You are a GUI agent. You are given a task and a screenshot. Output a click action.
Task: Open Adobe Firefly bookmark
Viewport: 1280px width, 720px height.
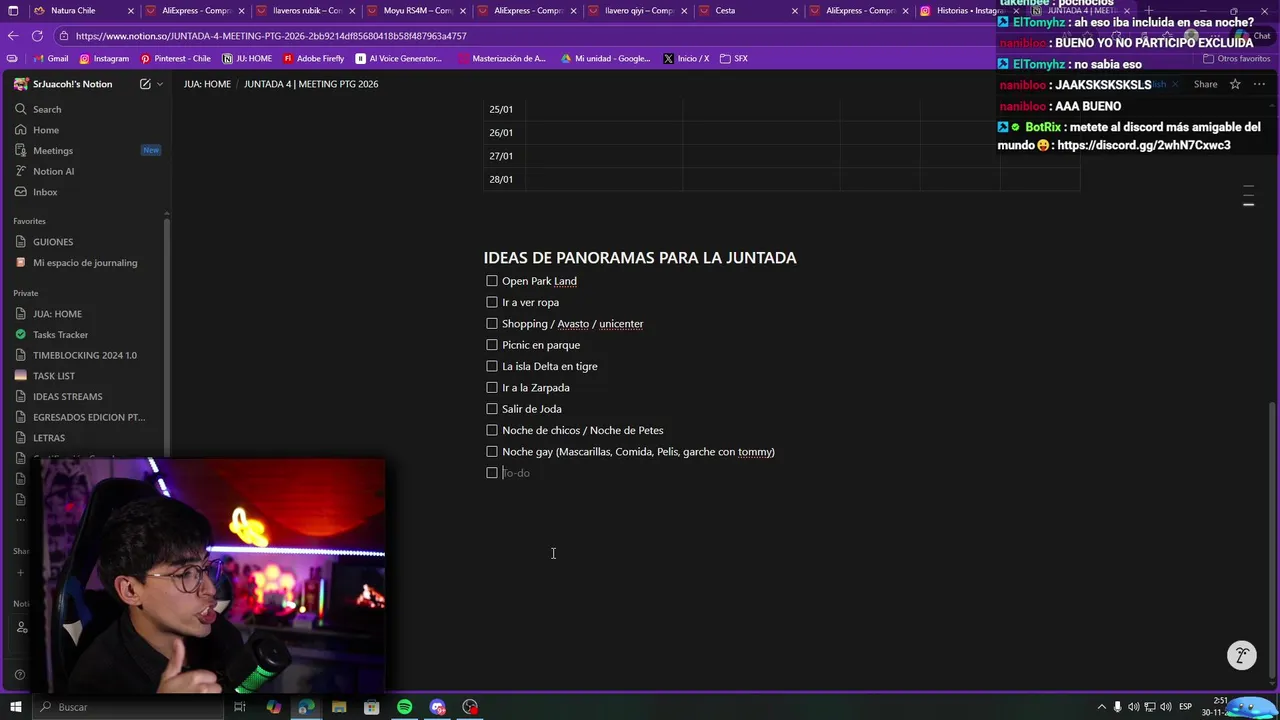point(313,58)
